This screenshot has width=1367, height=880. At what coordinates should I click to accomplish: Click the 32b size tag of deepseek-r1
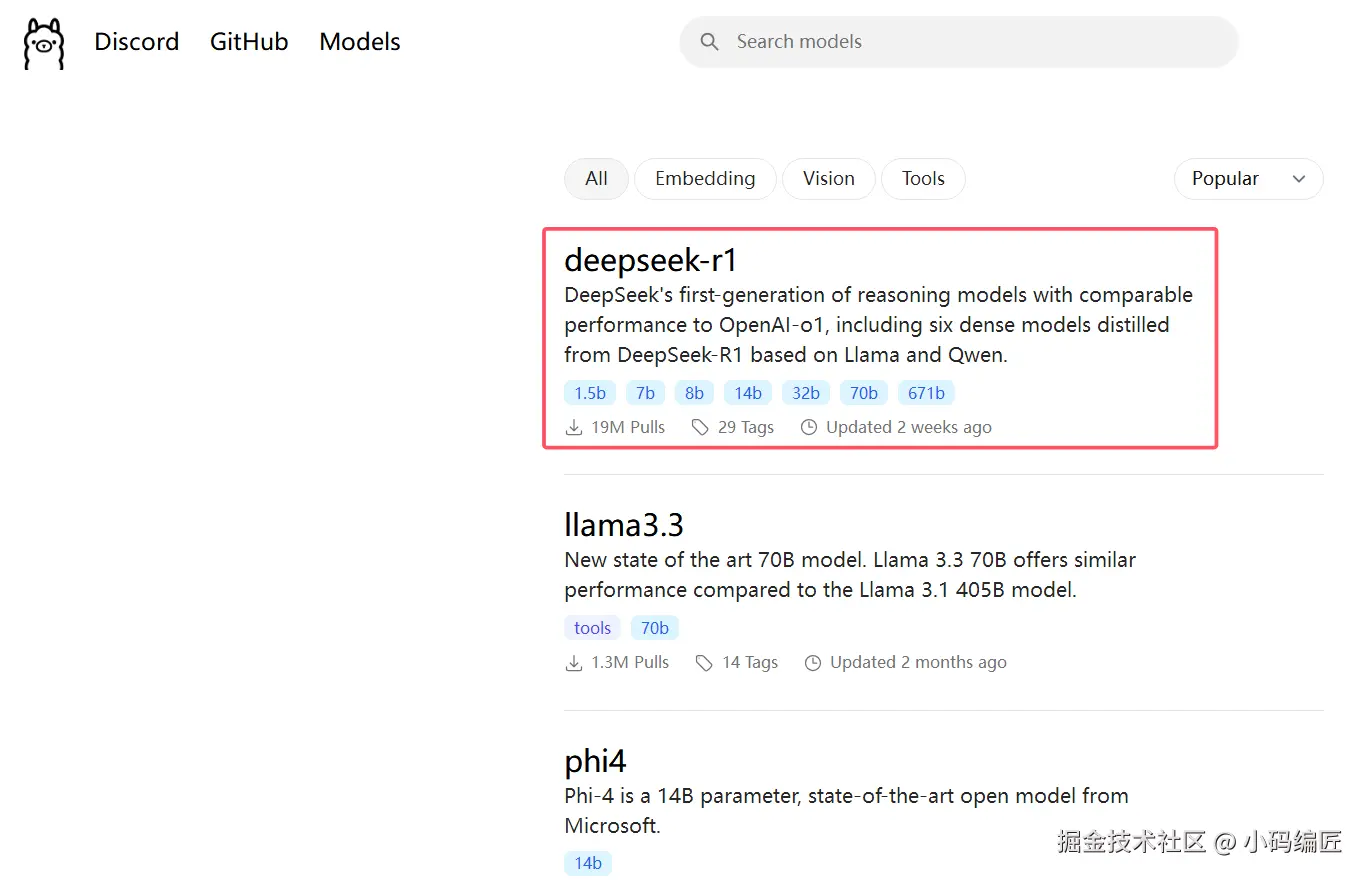pos(806,393)
